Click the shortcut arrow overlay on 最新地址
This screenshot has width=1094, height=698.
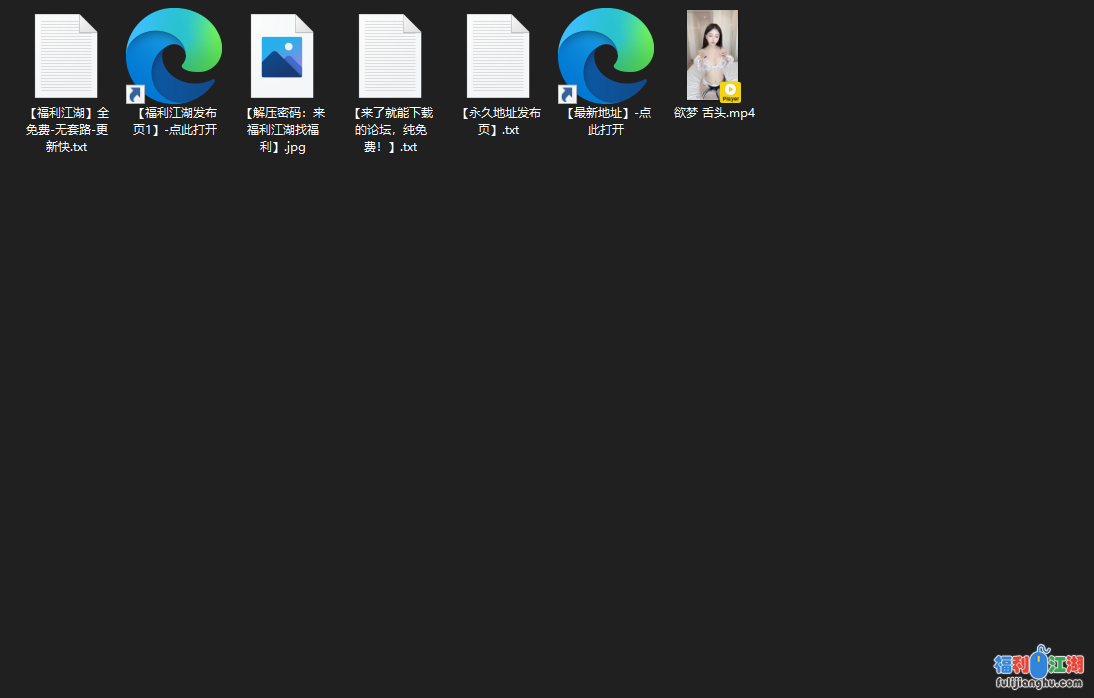point(567,94)
